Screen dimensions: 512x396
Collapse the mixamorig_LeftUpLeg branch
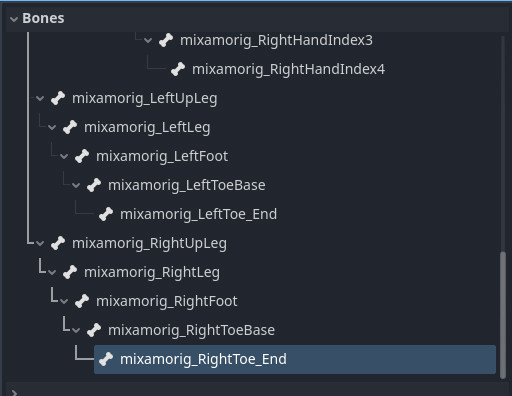tap(40, 98)
